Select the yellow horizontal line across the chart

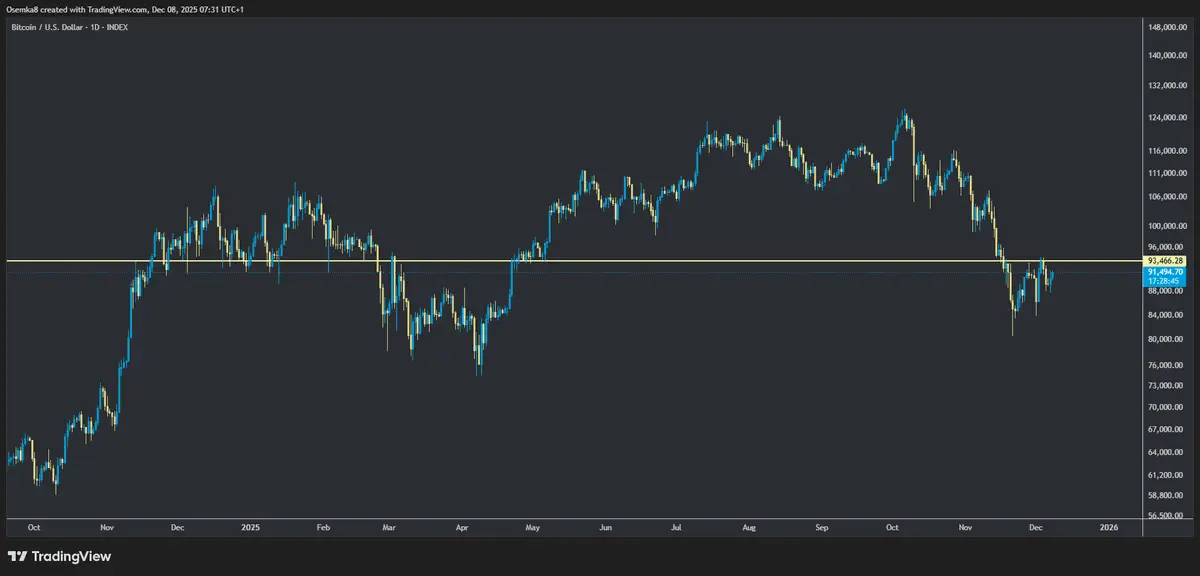click(x=572, y=261)
